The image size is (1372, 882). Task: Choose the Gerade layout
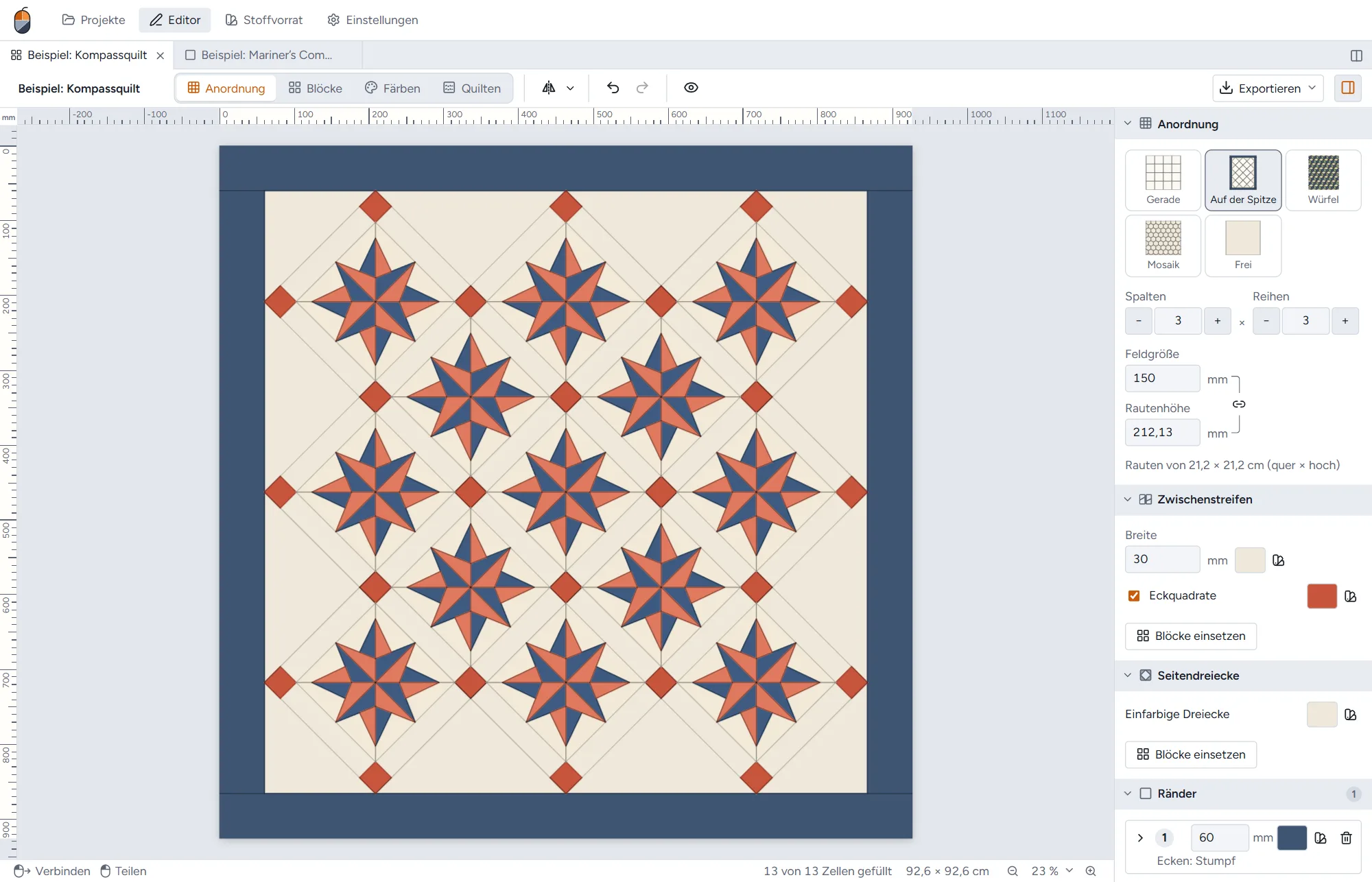click(x=1163, y=180)
